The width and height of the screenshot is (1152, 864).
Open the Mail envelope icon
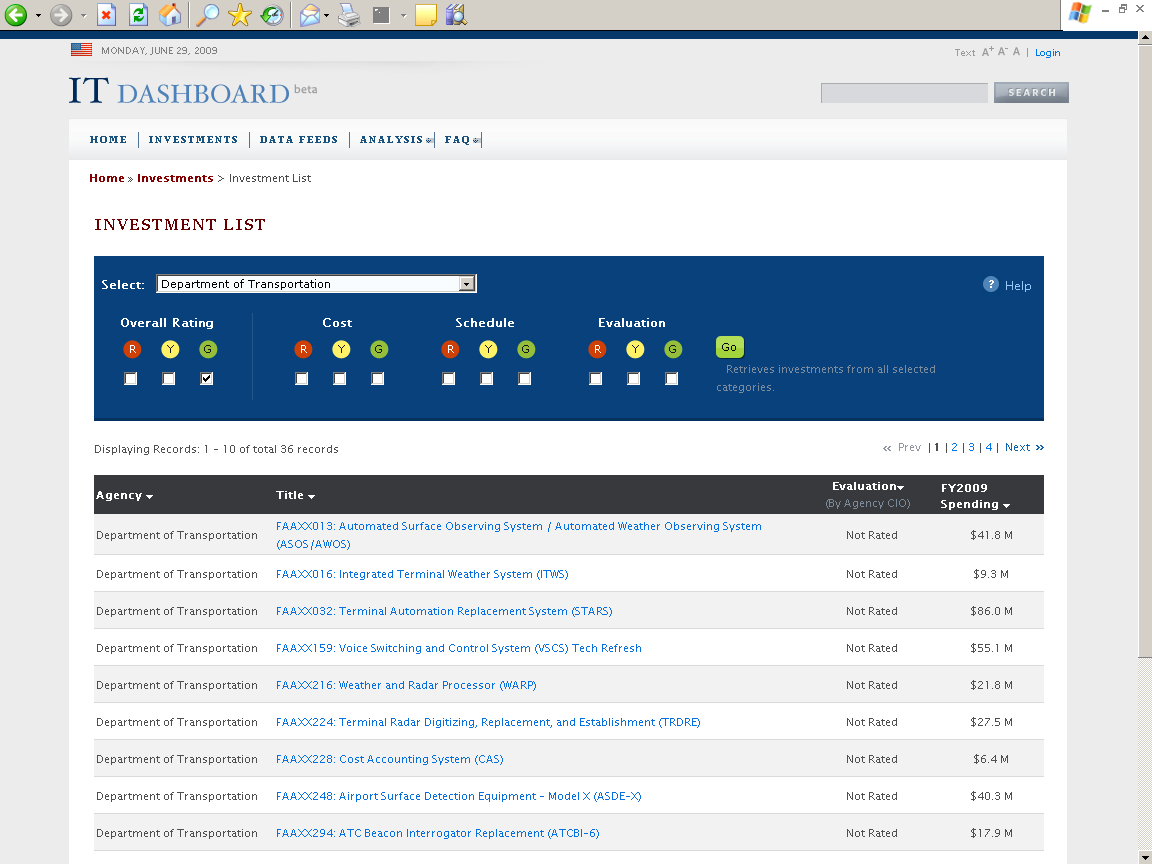tap(310, 15)
